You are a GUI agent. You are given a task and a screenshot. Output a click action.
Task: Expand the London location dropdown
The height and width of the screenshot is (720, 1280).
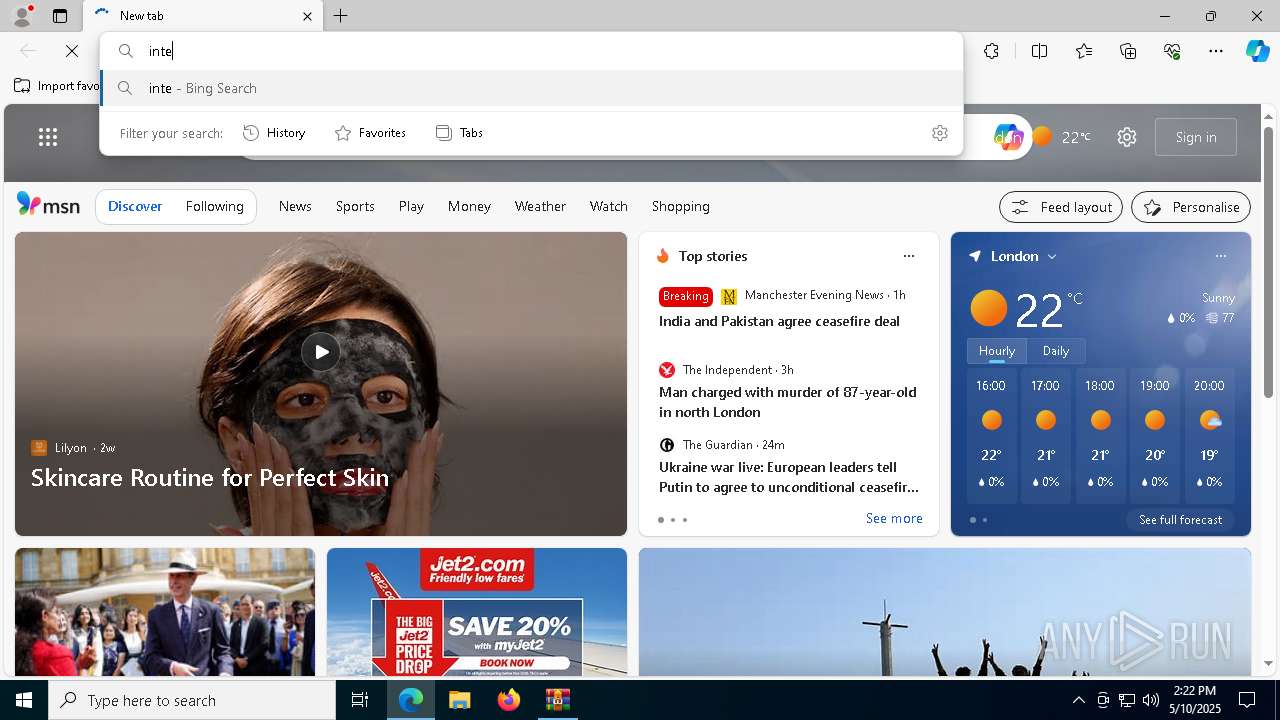click(x=1051, y=257)
